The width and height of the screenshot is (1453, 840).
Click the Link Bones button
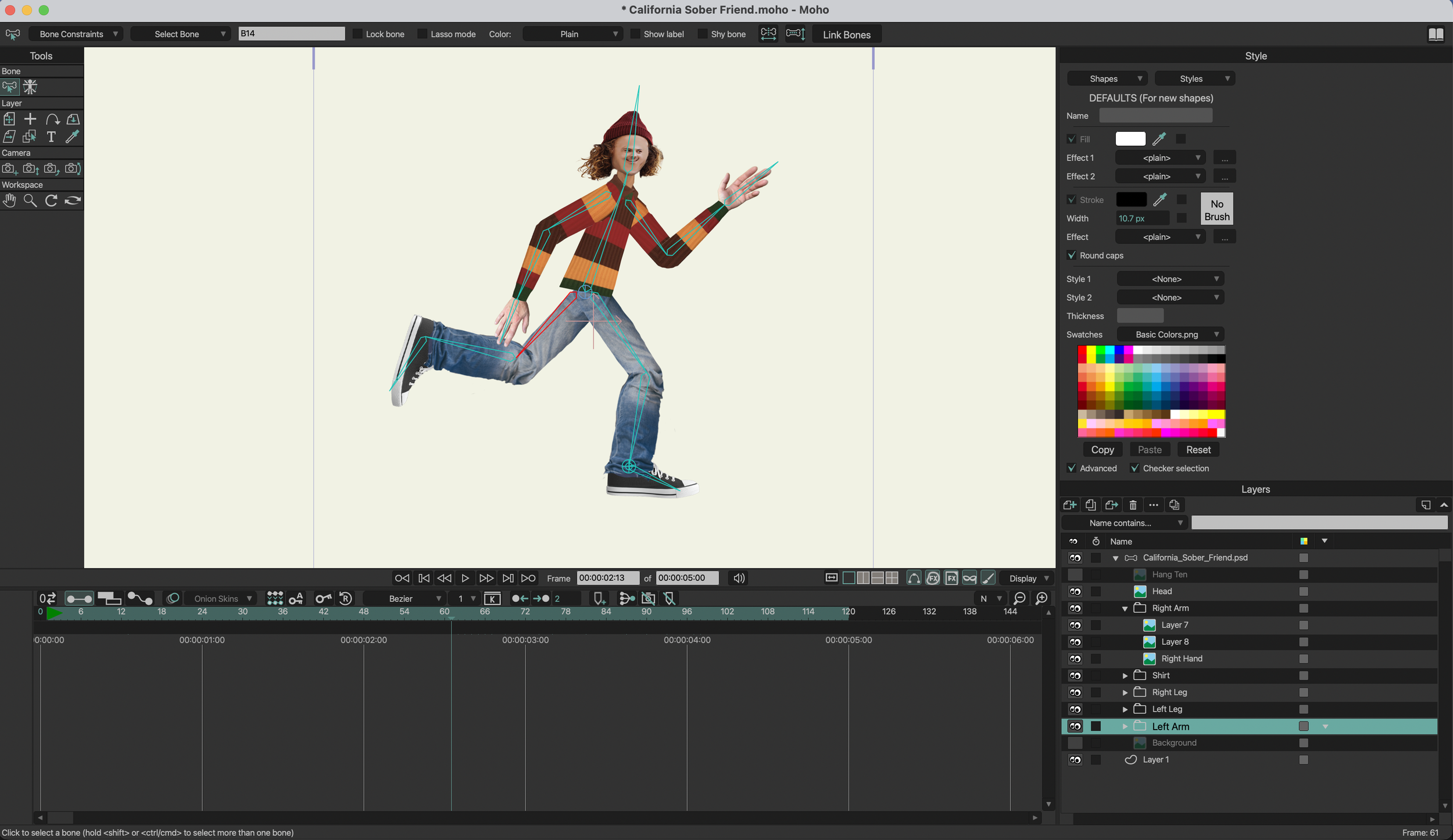coord(846,35)
